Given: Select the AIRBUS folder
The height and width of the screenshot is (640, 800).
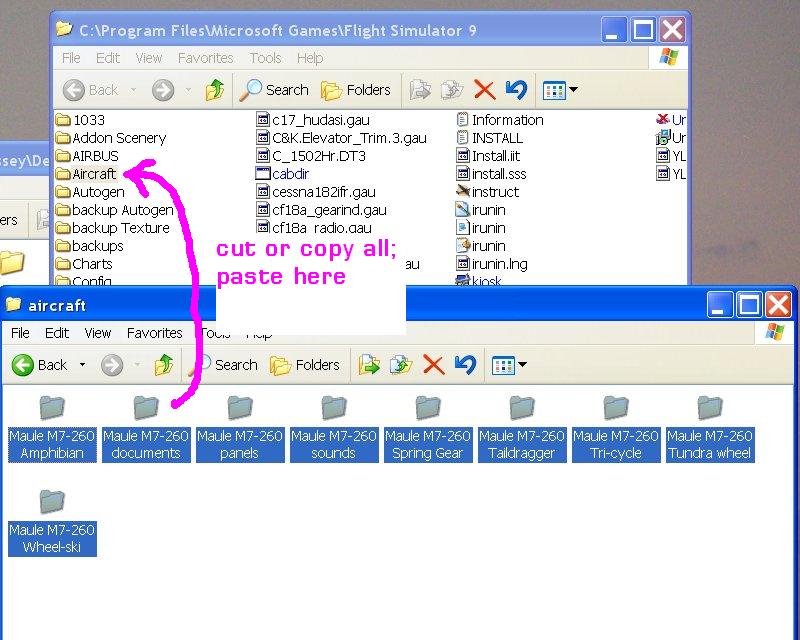Looking at the screenshot, I should [87, 156].
